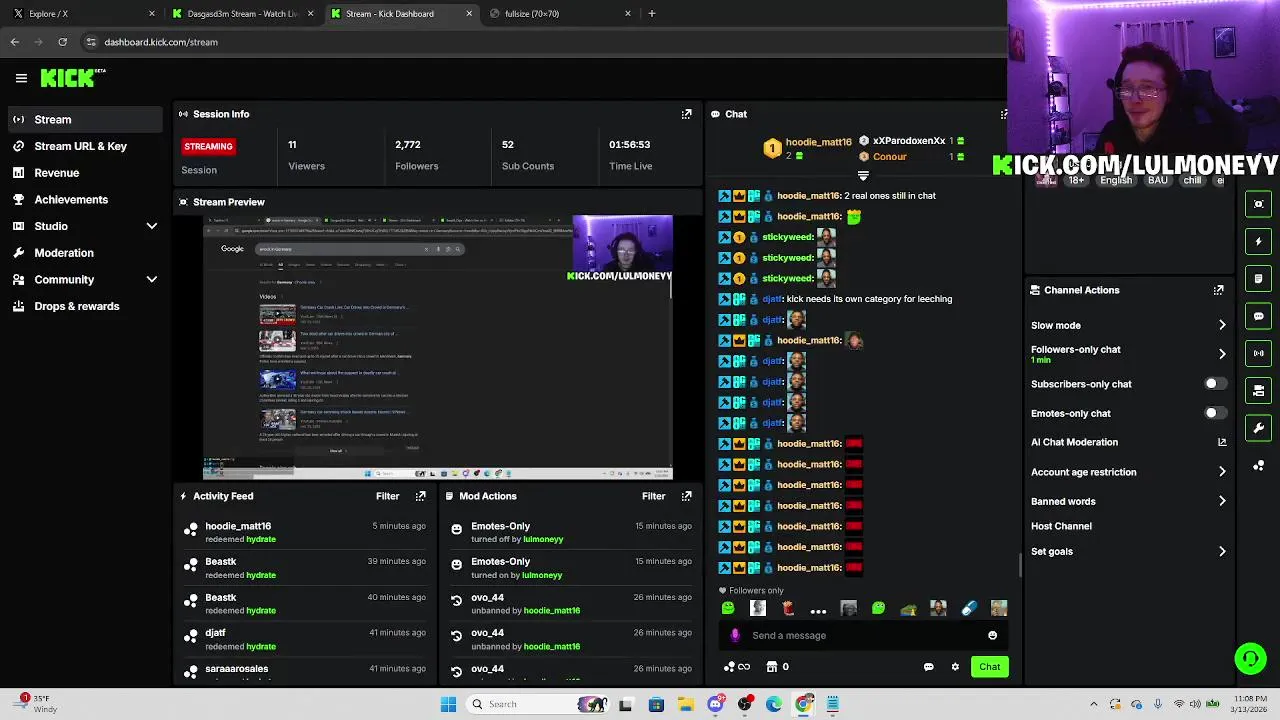Click the chat panel scrollbar

tap(1020, 565)
